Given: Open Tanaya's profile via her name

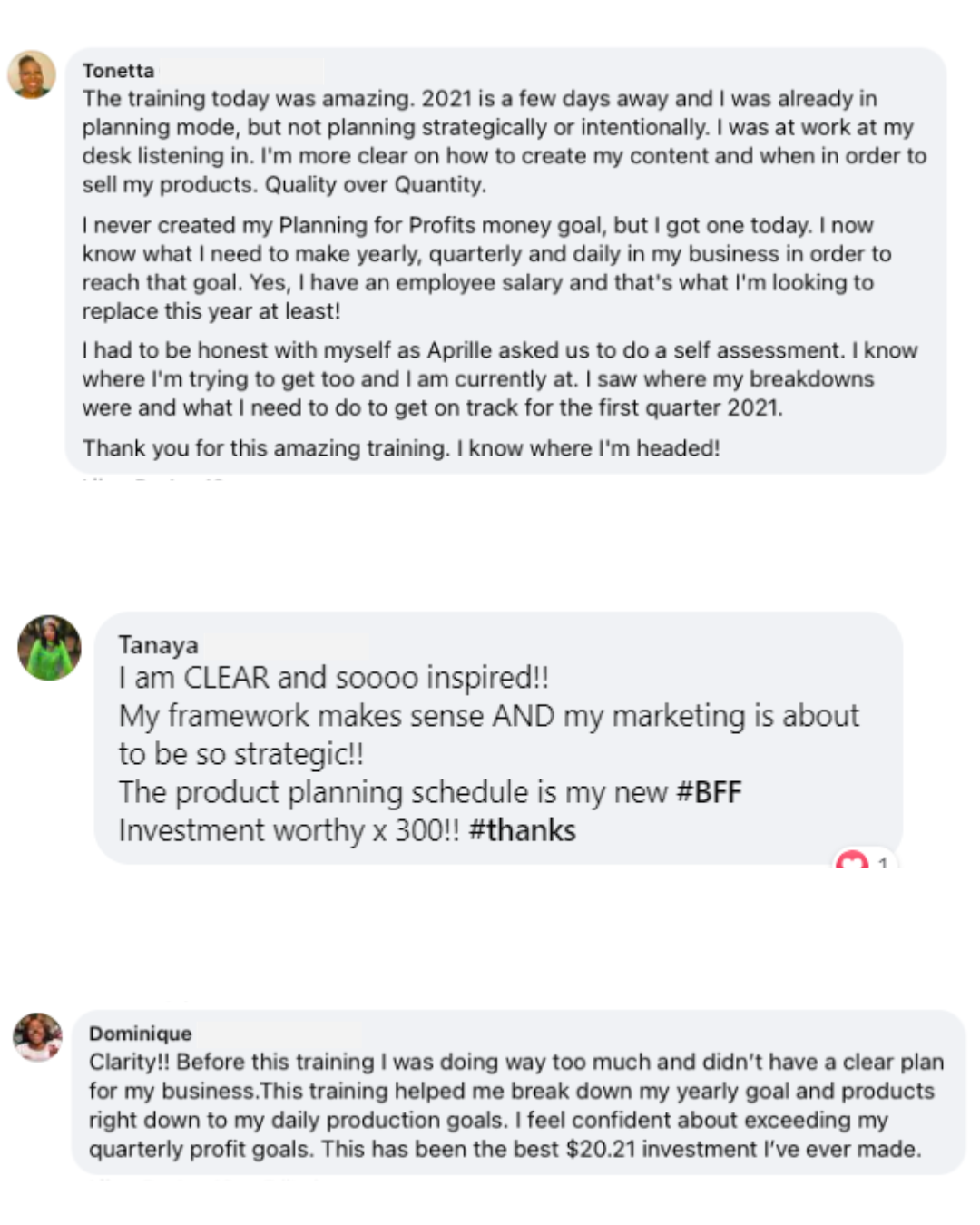Looking at the screenshot, I should (x=158, y=644).
